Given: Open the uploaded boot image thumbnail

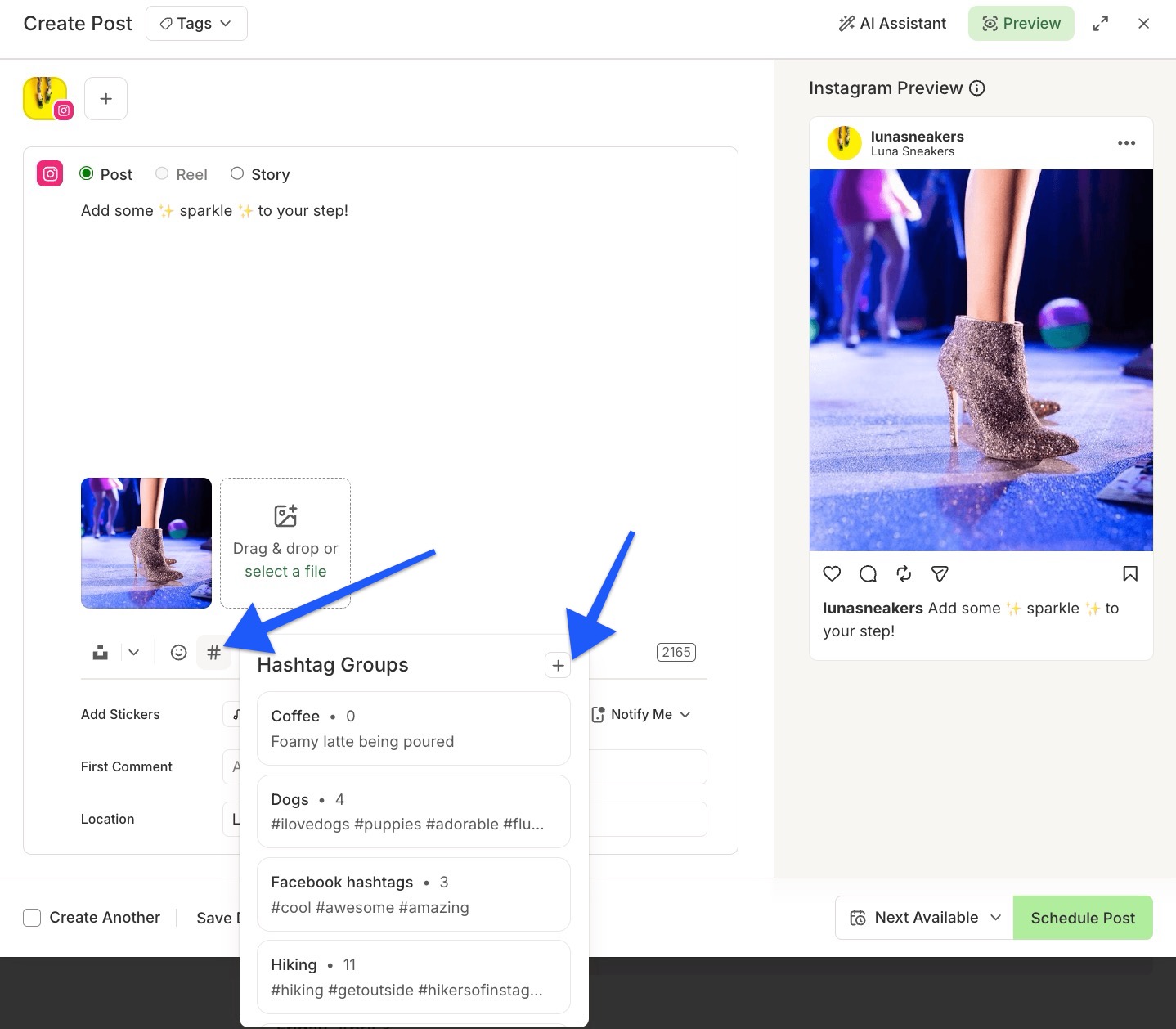Looking at the screenshot, I should click(146, 543).
